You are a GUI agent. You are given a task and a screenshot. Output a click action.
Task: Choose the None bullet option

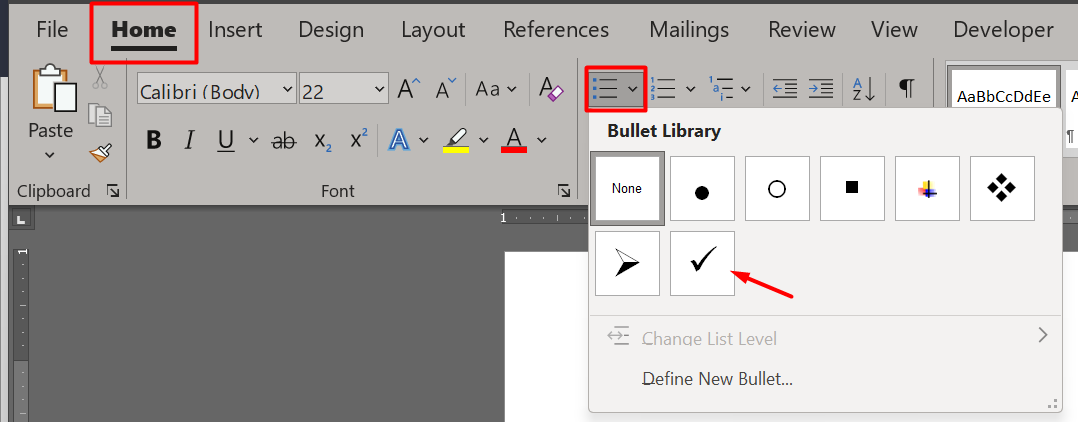coord(627,188)
